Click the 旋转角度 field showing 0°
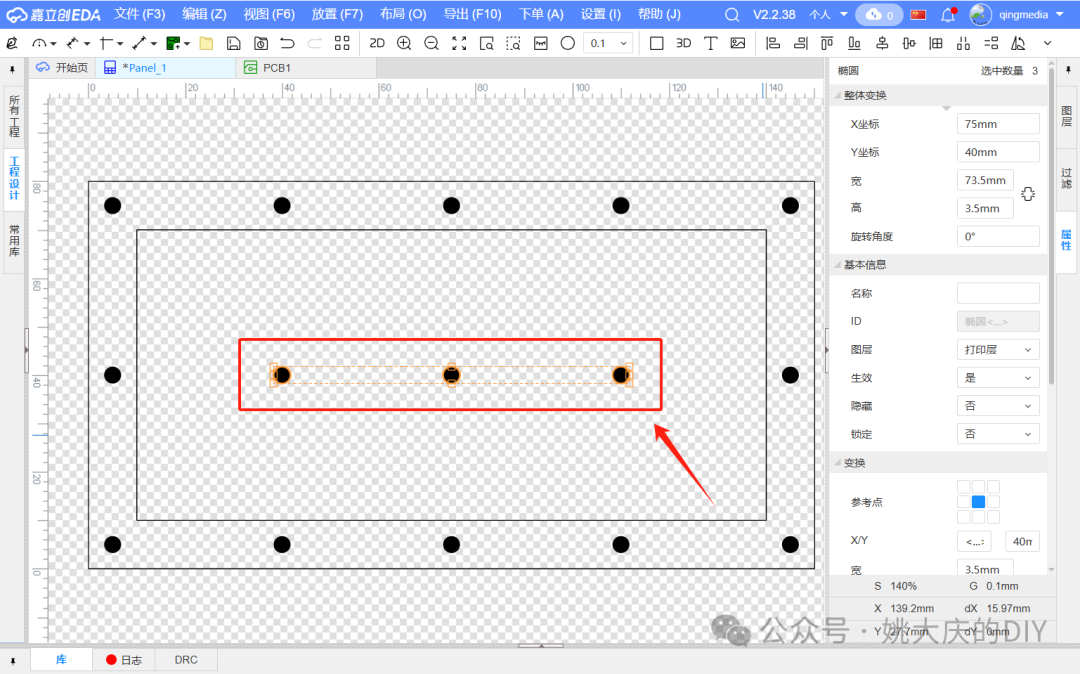 998,236
